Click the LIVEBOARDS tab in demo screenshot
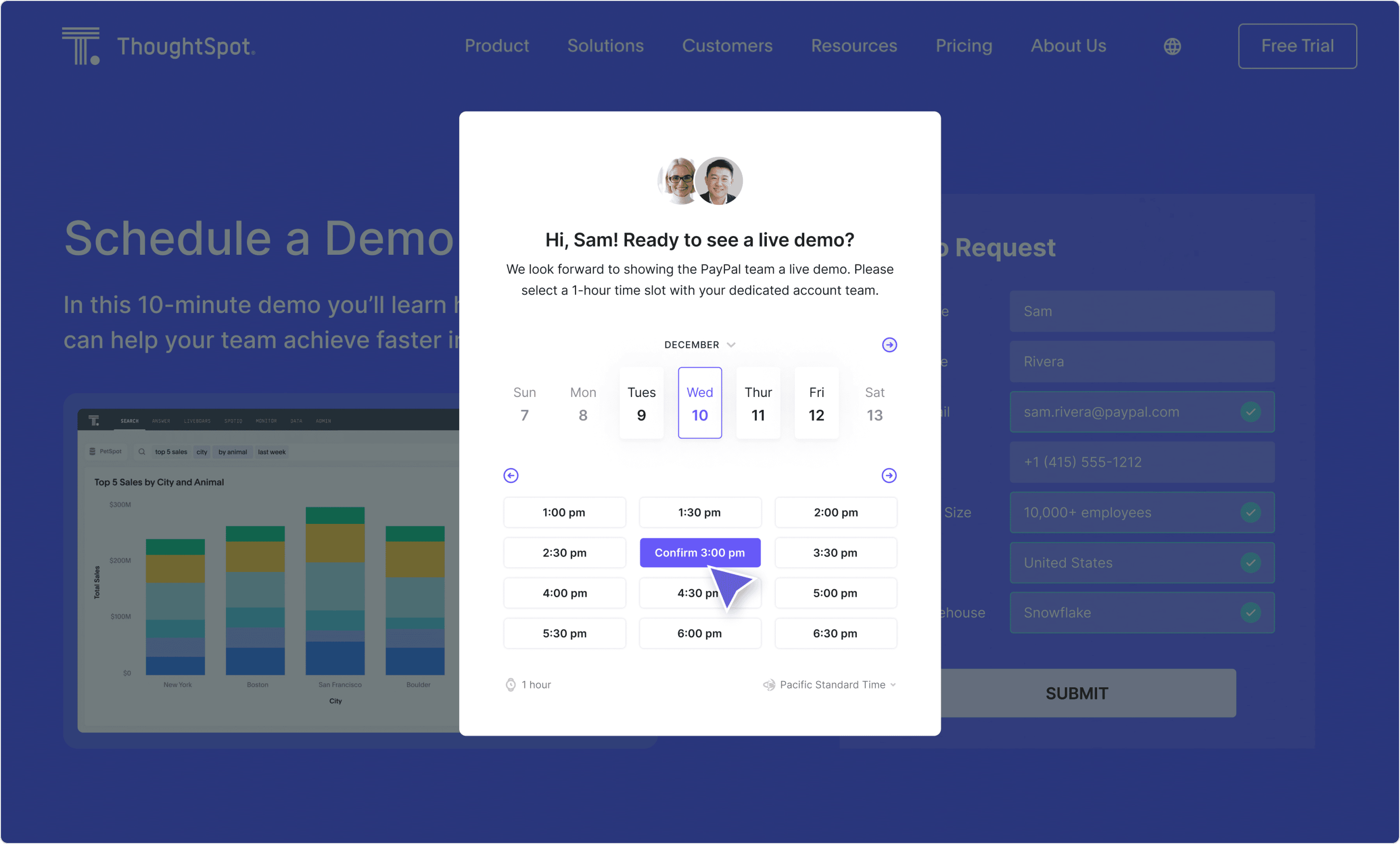The height and width of the screenshot is (844, 1400). coord(197,421)
